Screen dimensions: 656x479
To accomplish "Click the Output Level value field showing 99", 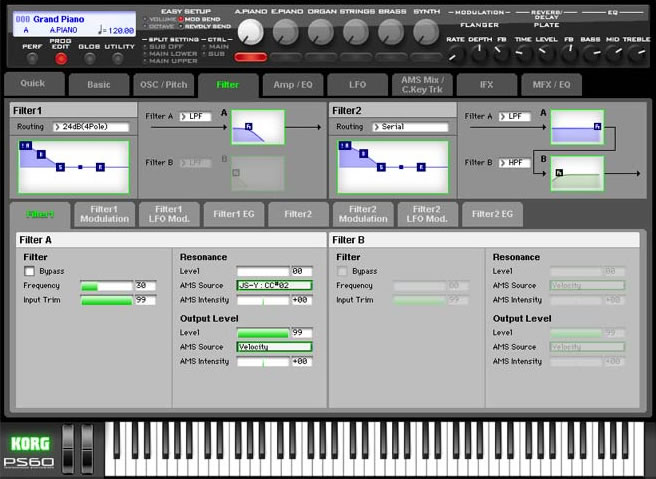I will tap(302, 333).
